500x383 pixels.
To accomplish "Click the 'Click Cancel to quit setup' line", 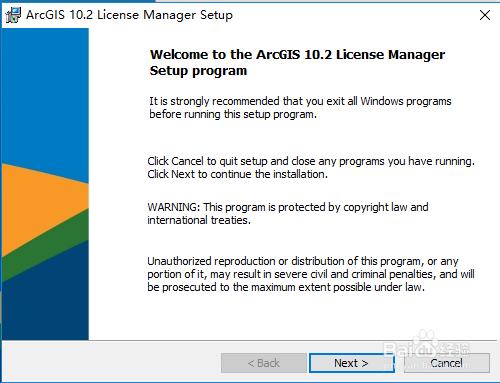I will pyautogui.click(x=311, y=161).
